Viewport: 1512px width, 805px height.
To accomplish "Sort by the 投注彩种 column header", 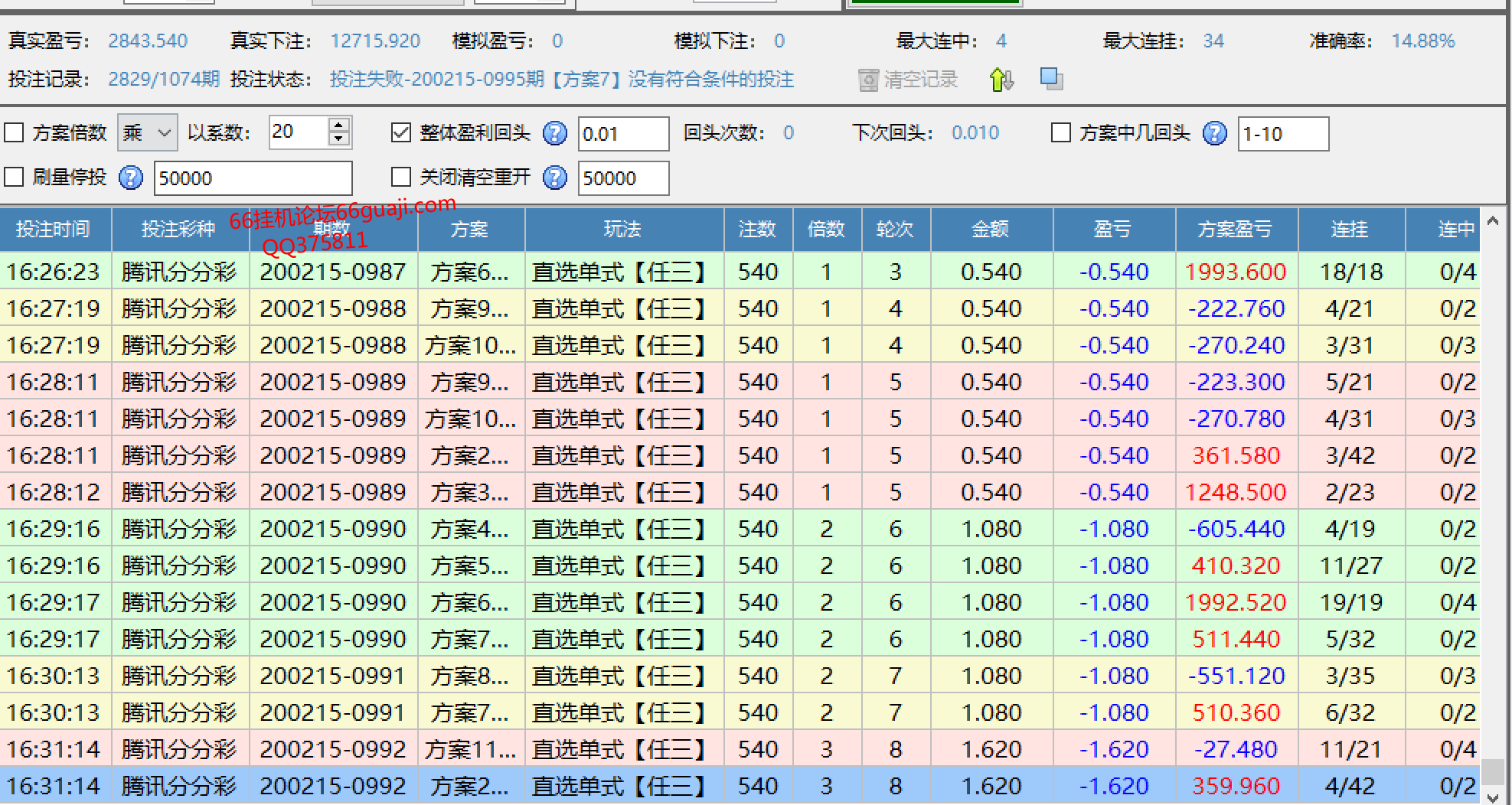I will 180,229.
